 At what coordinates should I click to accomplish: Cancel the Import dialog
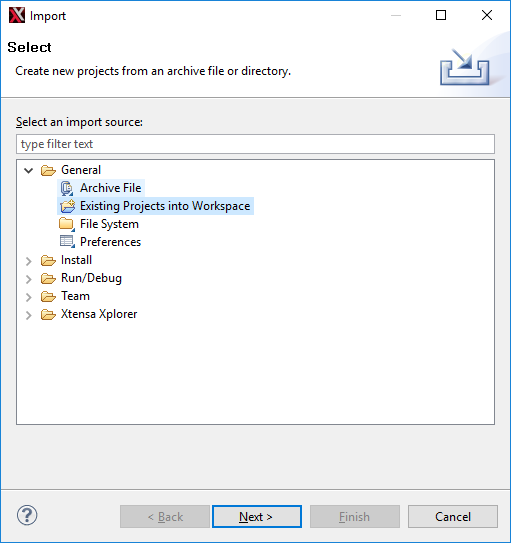coord(453,517)
